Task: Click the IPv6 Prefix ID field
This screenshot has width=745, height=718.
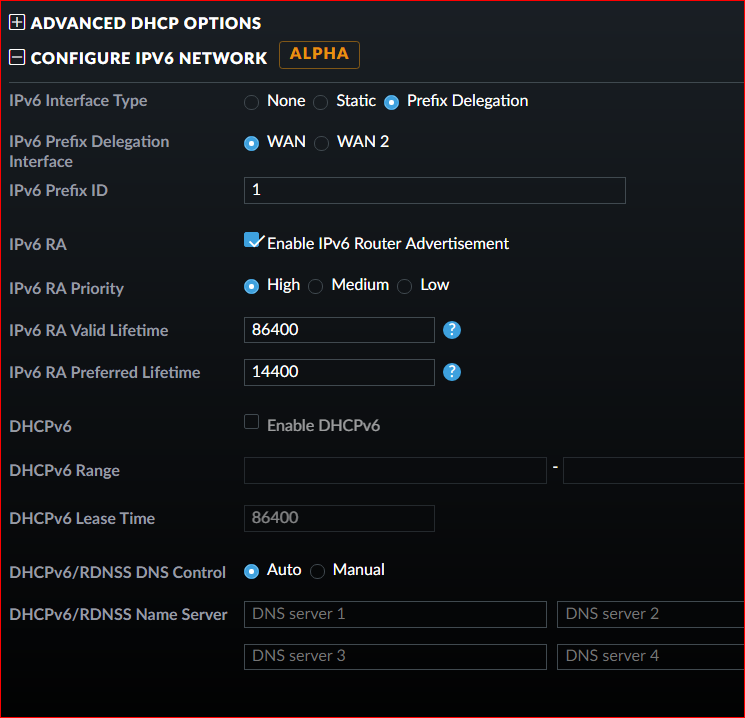Action: tap(434, 190)
